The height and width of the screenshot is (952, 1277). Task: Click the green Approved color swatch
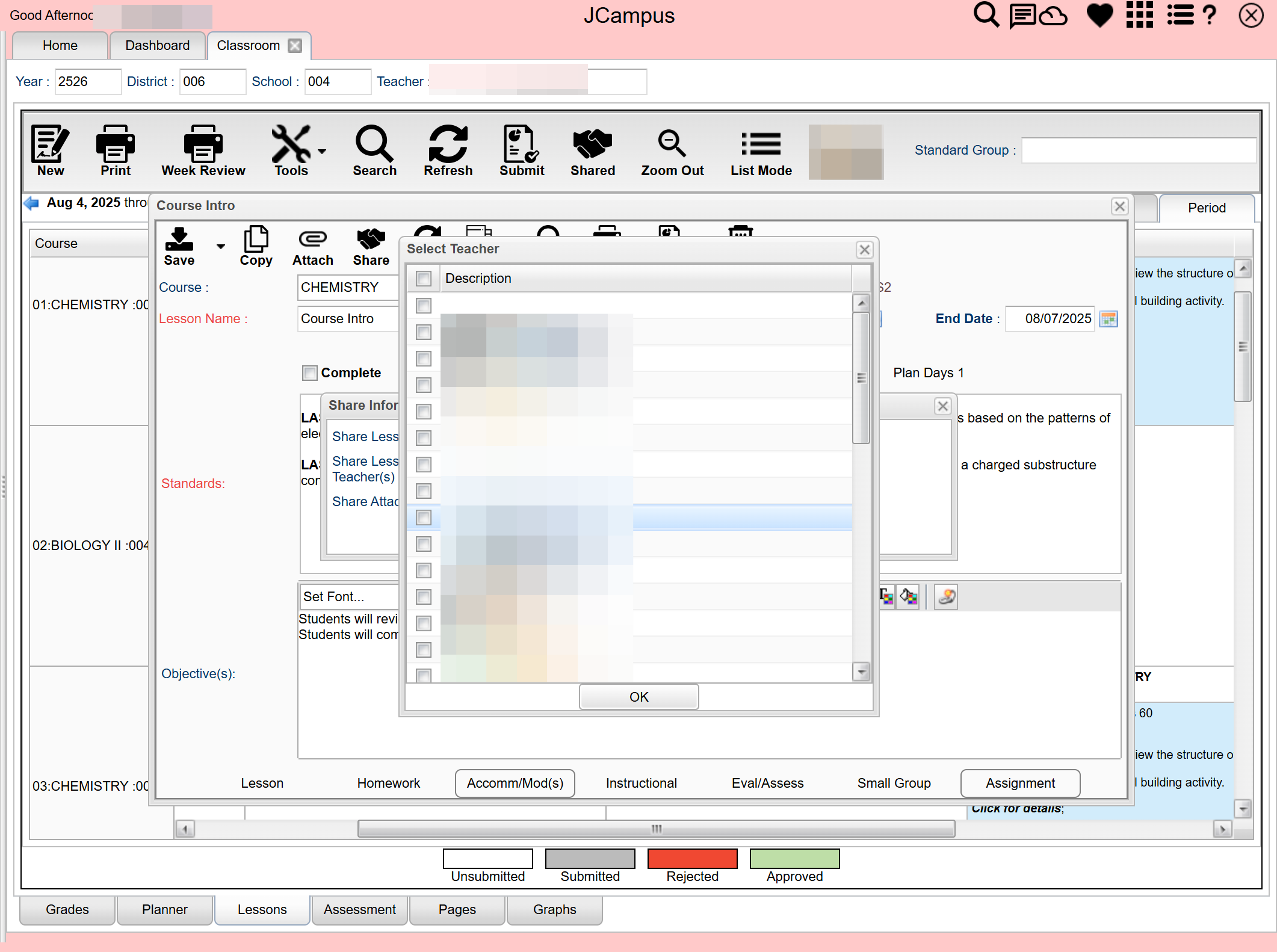tap(795, 859)
